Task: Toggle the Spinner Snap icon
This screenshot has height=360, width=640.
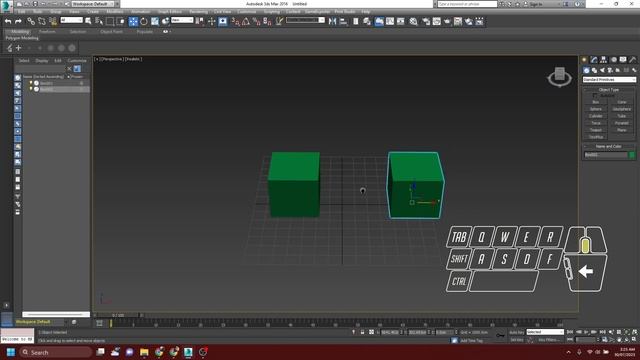Action: coord(267,21)
